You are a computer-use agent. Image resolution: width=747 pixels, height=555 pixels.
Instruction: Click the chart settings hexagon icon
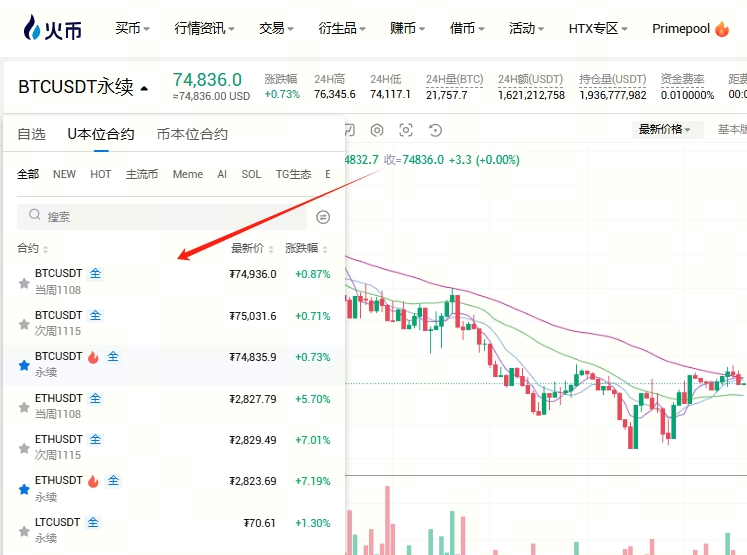[377, 130]
